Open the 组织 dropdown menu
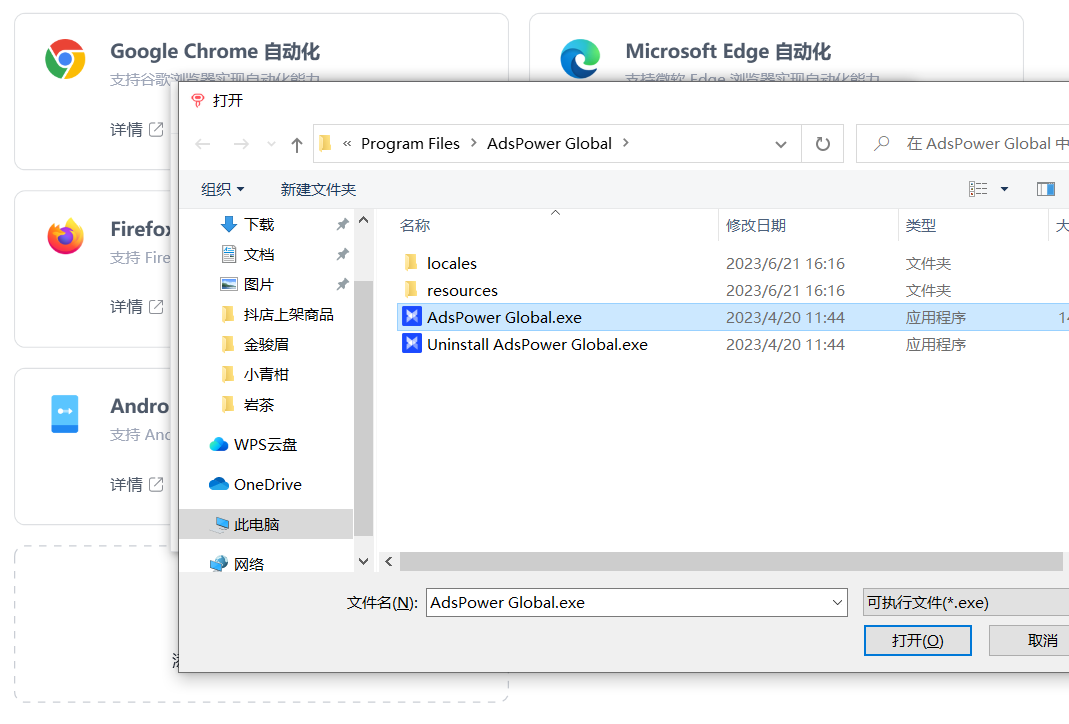The image size is (1069, 724). 222,189
